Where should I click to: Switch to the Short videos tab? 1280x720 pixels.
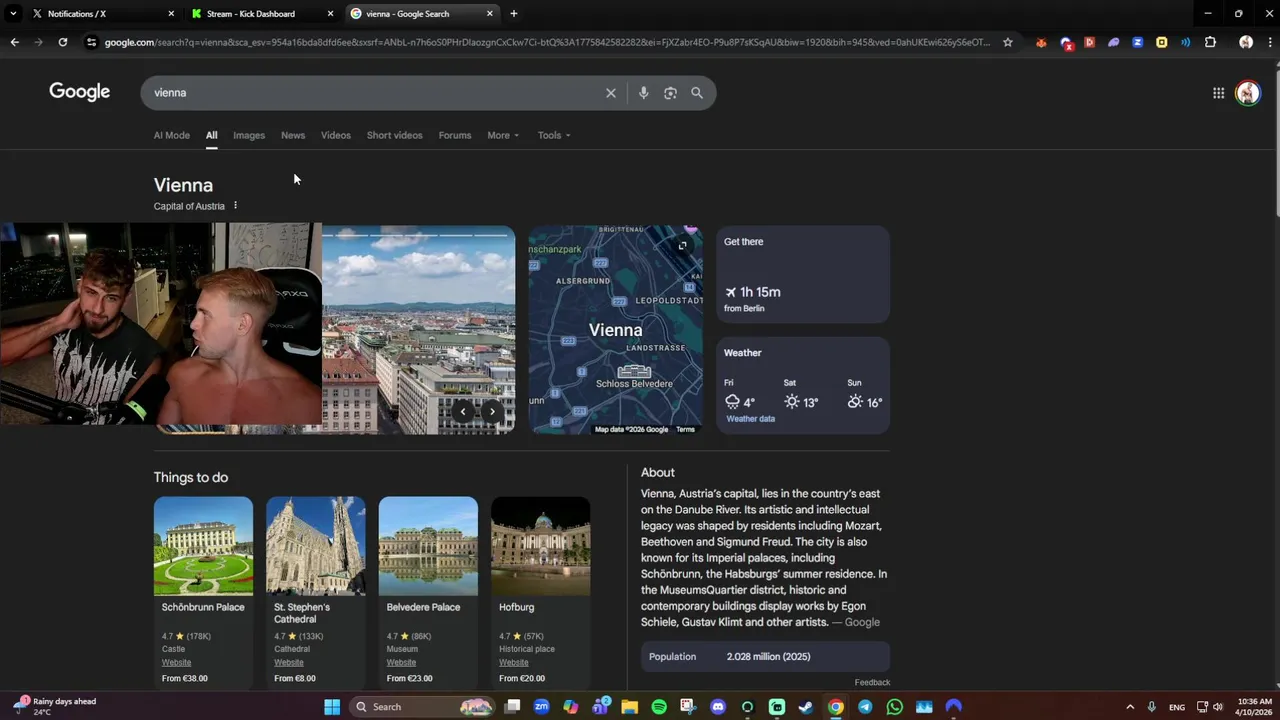[395, 135]
